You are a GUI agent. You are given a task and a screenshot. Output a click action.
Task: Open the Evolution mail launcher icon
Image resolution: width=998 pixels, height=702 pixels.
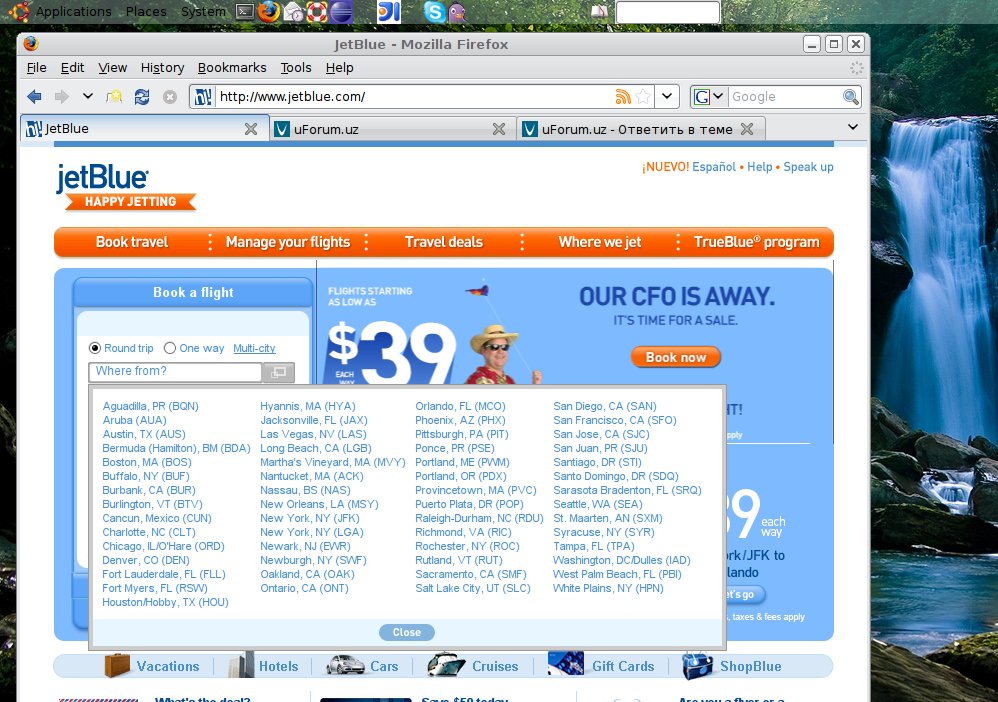293,11
